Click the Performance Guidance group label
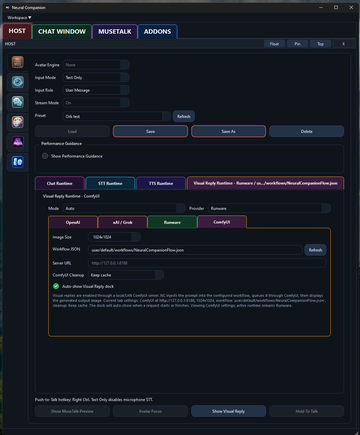The image size is (360, 435). coord(61,143)
